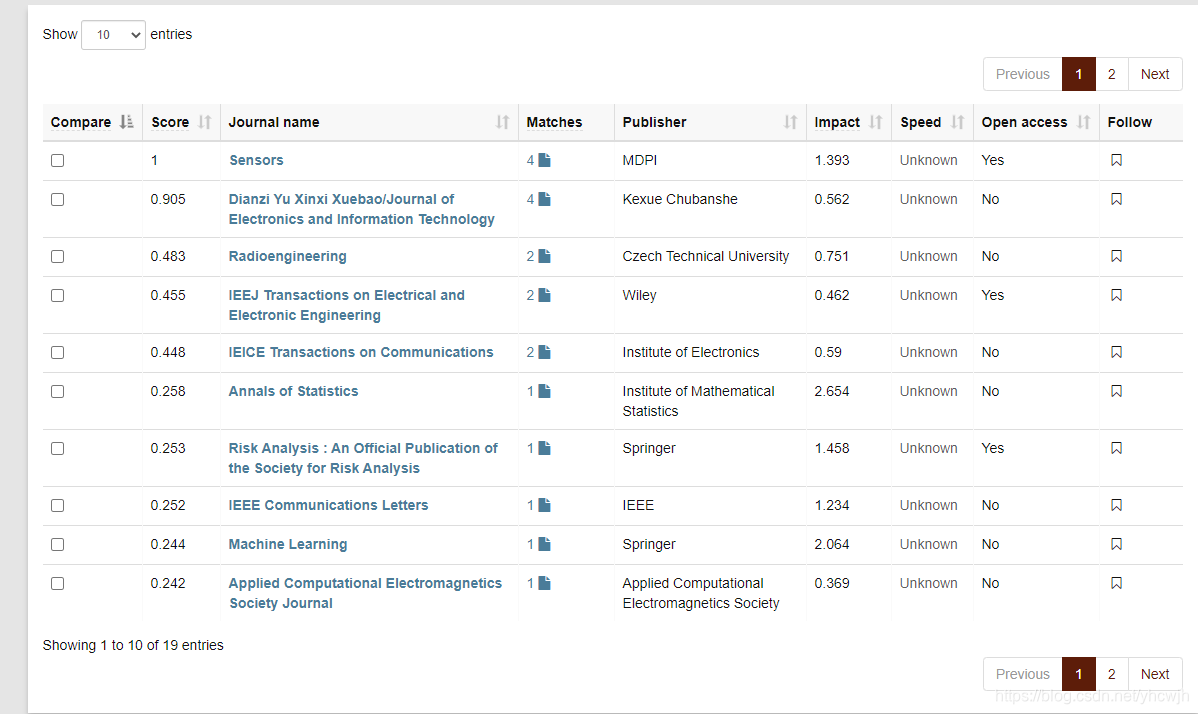1198x714 pixels.
Task: Follow Annals of Statistics via bookmark icon
Action: coord(1116,391)
